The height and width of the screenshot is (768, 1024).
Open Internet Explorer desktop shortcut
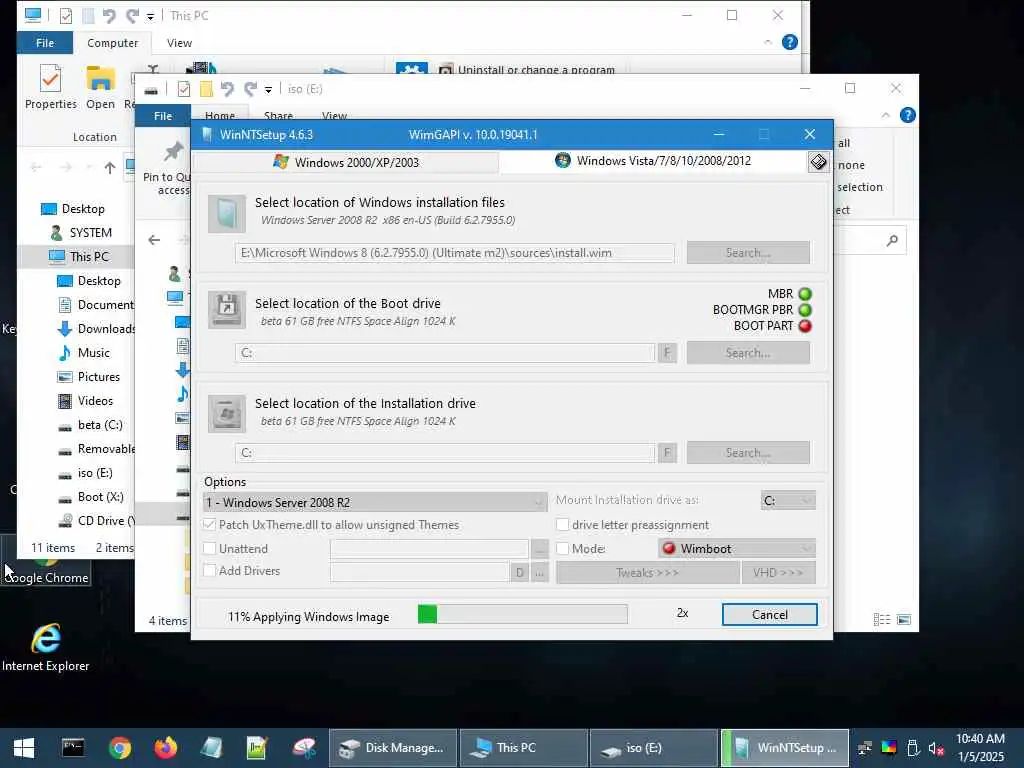46,647
